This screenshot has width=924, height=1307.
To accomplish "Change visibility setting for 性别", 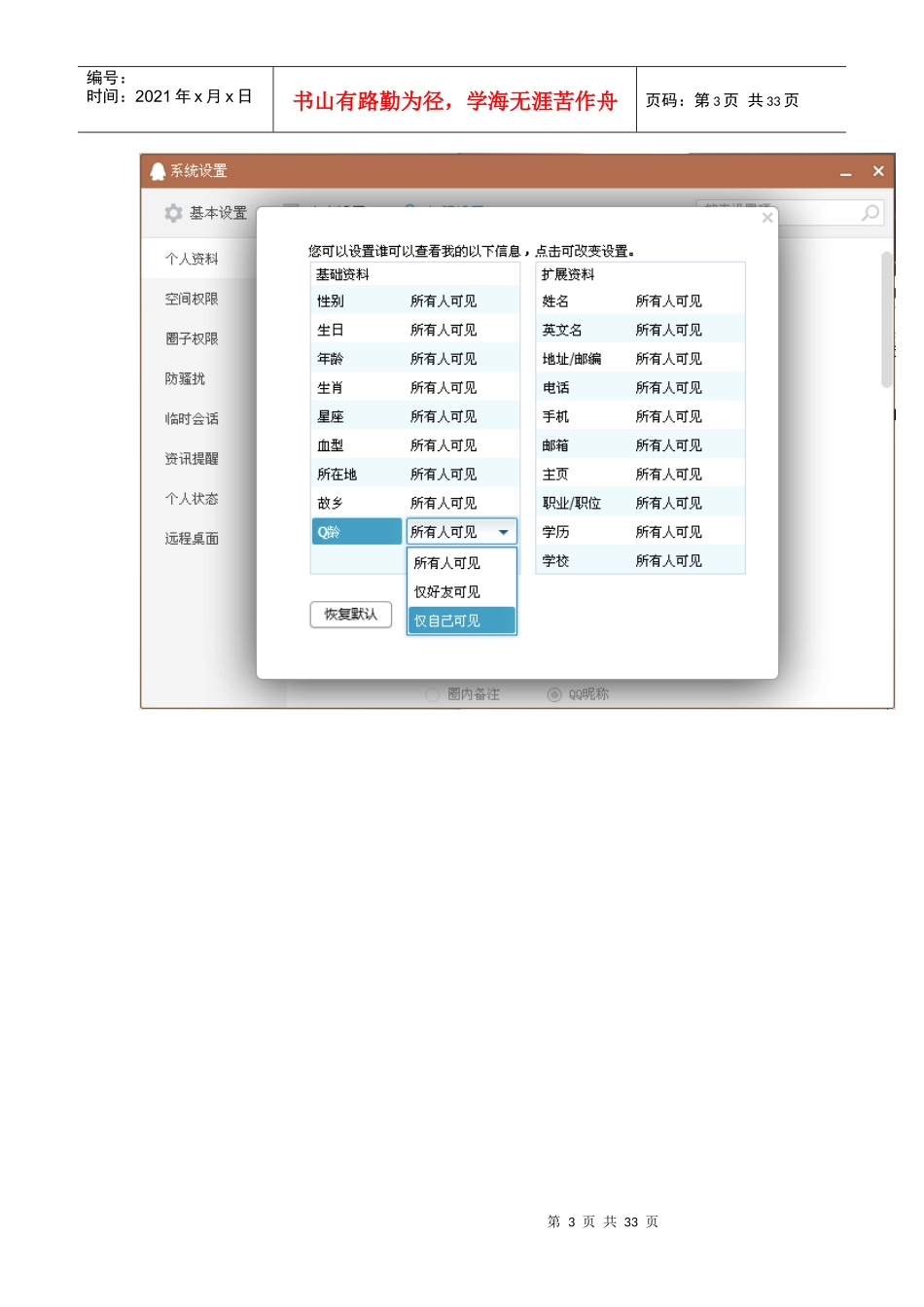I will [444, 301].
